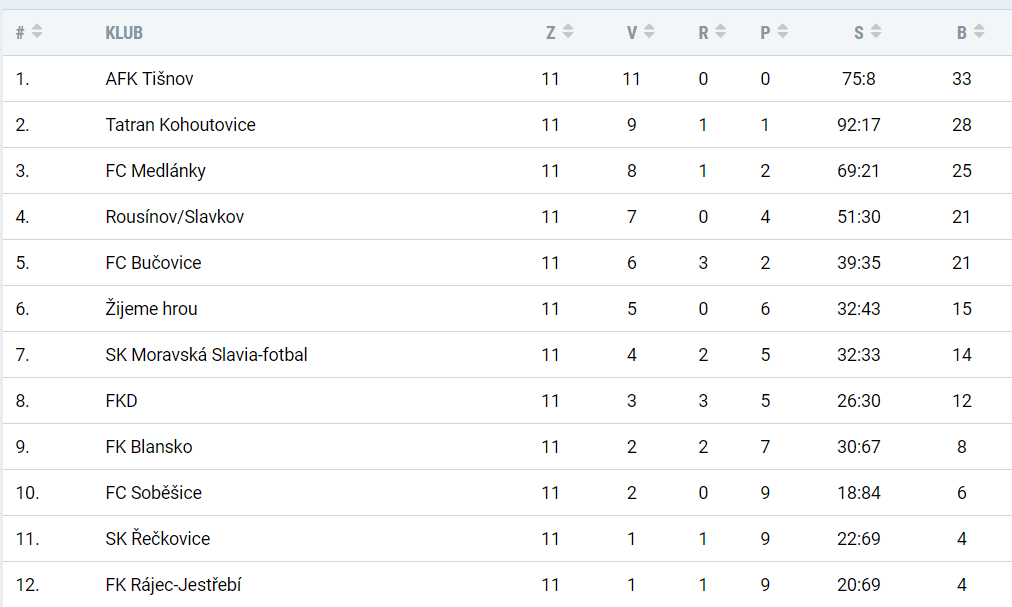This screenshot has height=607, width=1012.
Task: Sort table by rank number arrows
Action: click(37, 31)
